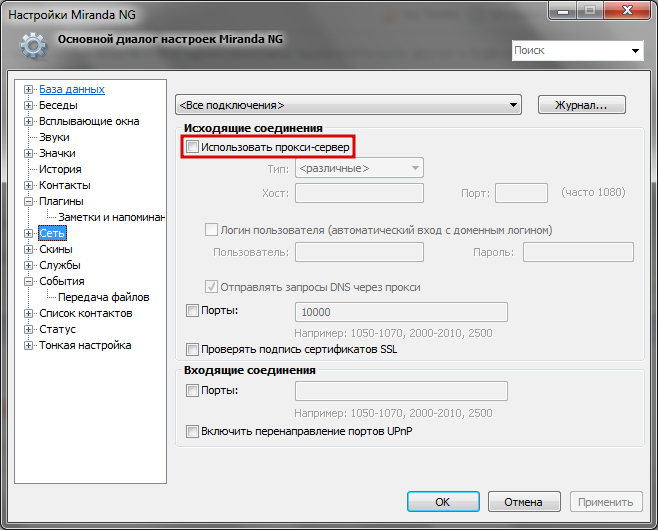Click the gear icon in the header

[33, 45]
